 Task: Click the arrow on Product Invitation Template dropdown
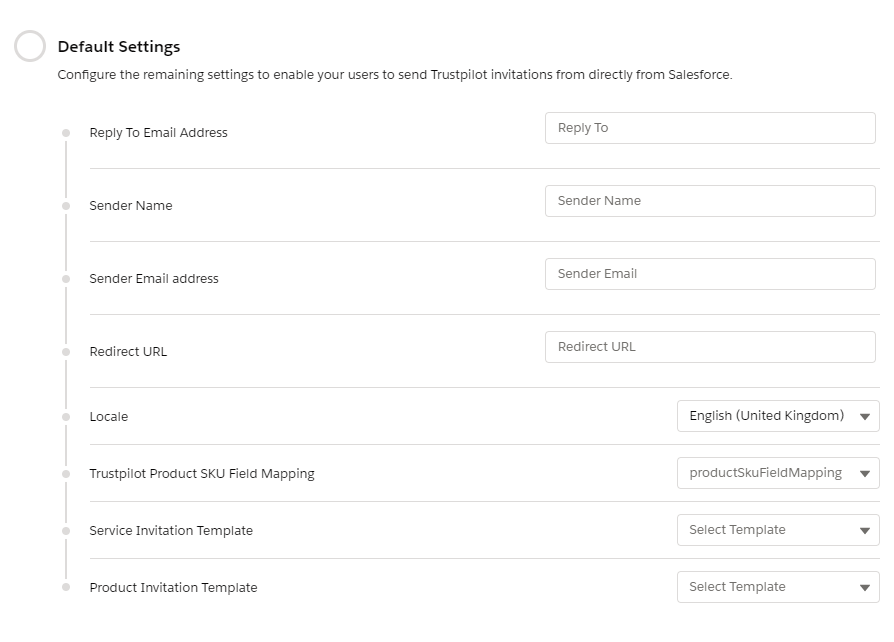tap(866, 587)
